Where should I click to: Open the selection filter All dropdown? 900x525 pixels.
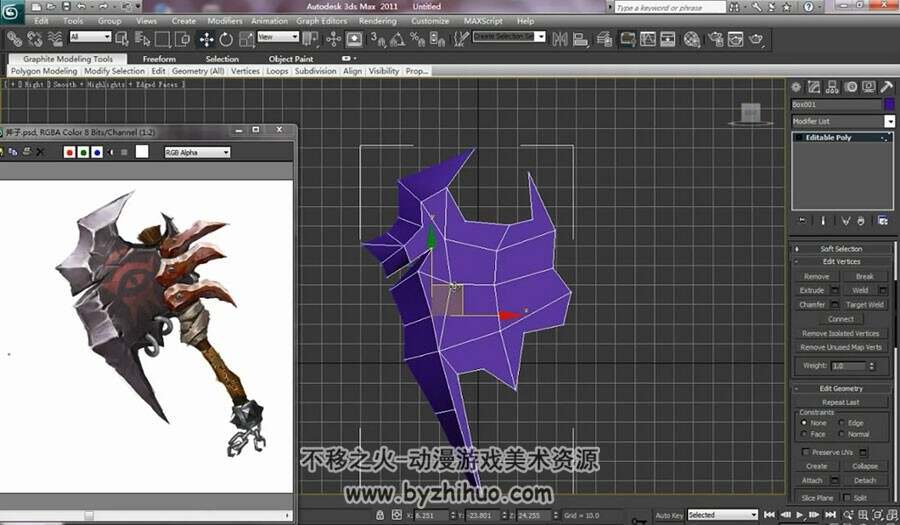click(x=90, y=37)
